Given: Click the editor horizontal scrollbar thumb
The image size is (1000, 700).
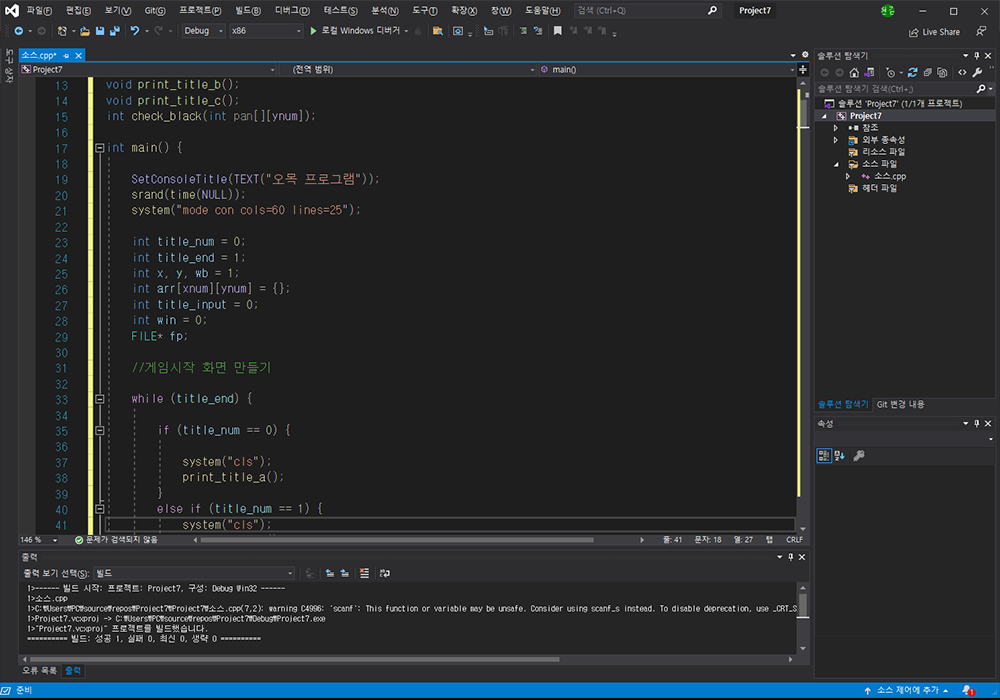Looking at the screenshot, I should point(397,540).
